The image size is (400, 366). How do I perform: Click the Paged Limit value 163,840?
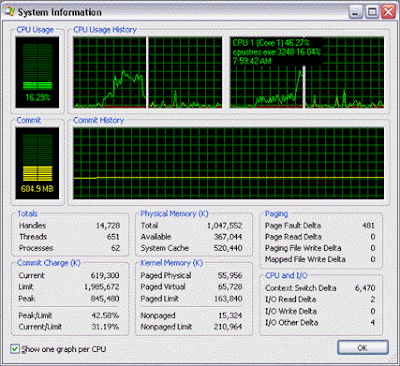228,298
